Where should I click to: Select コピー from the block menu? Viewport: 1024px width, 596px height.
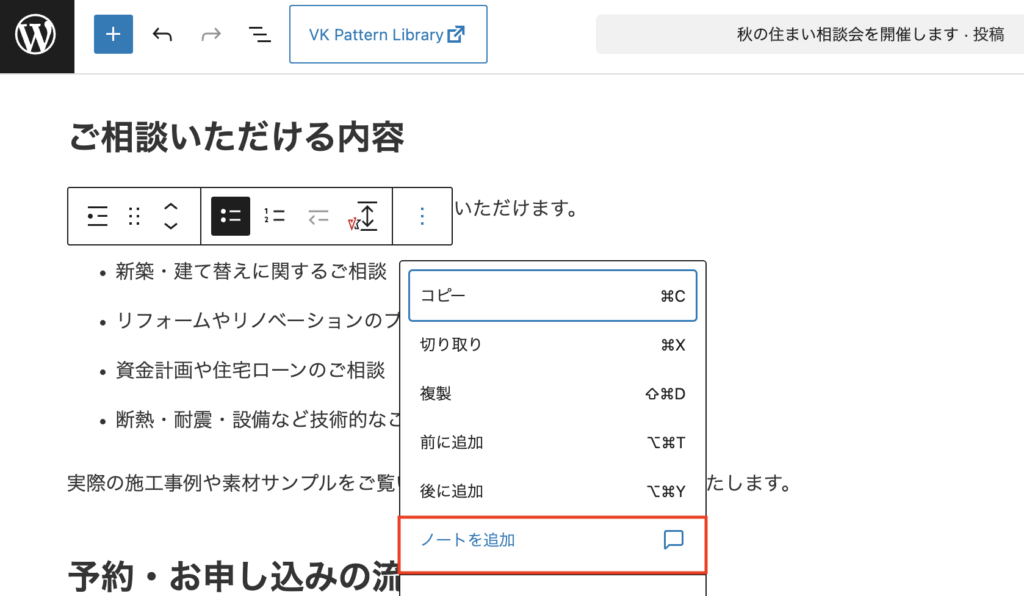552,296
